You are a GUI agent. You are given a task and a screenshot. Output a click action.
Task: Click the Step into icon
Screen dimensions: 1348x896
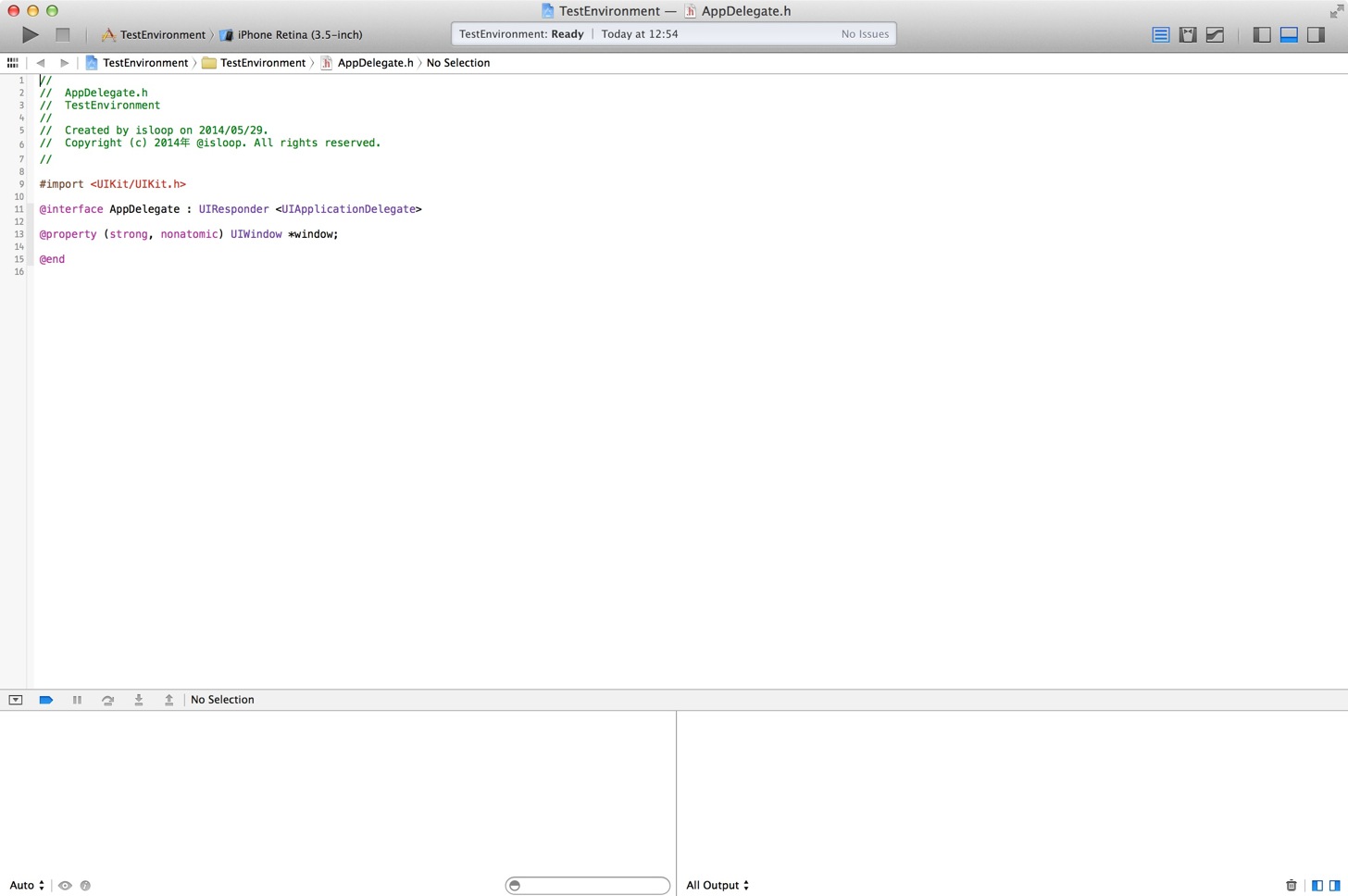[x=138, y=700]
